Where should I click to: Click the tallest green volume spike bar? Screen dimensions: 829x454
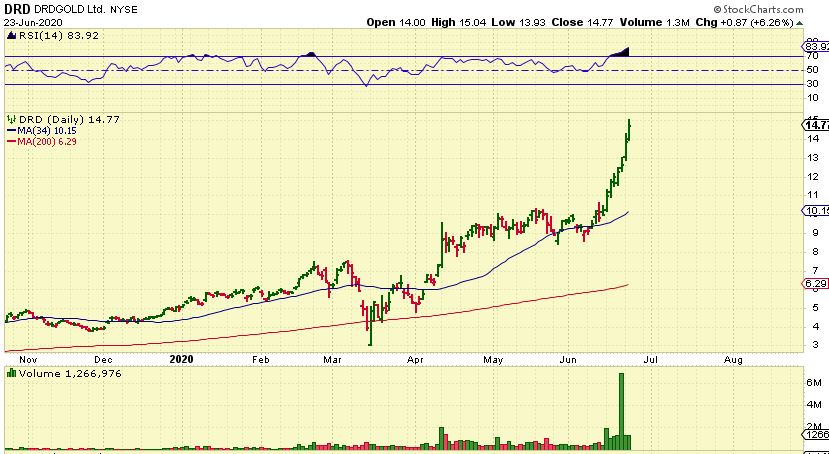[621, 412]
